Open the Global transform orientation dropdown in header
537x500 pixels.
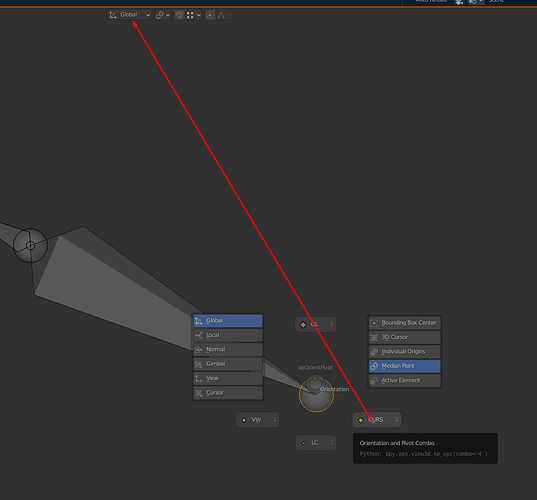tap(129, 15)
